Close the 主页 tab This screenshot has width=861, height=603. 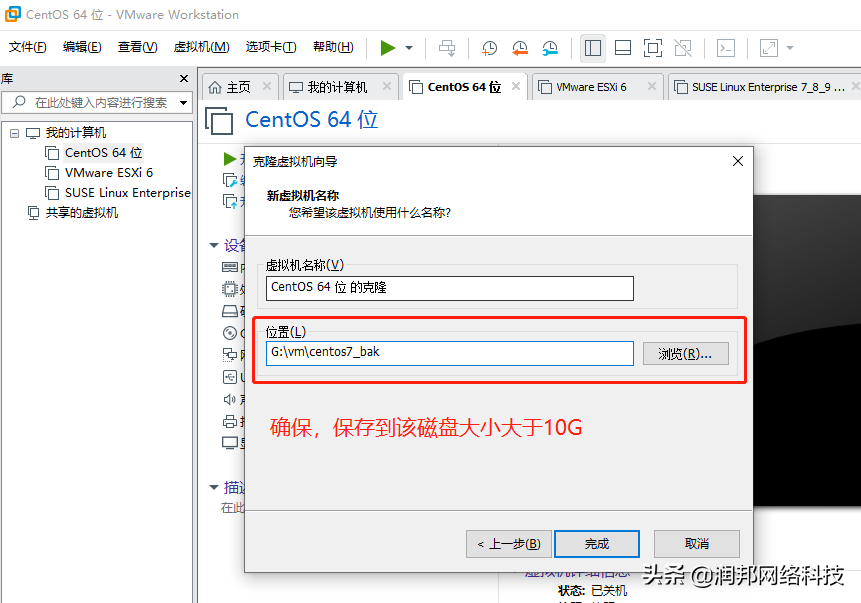[x=267, y=86]
